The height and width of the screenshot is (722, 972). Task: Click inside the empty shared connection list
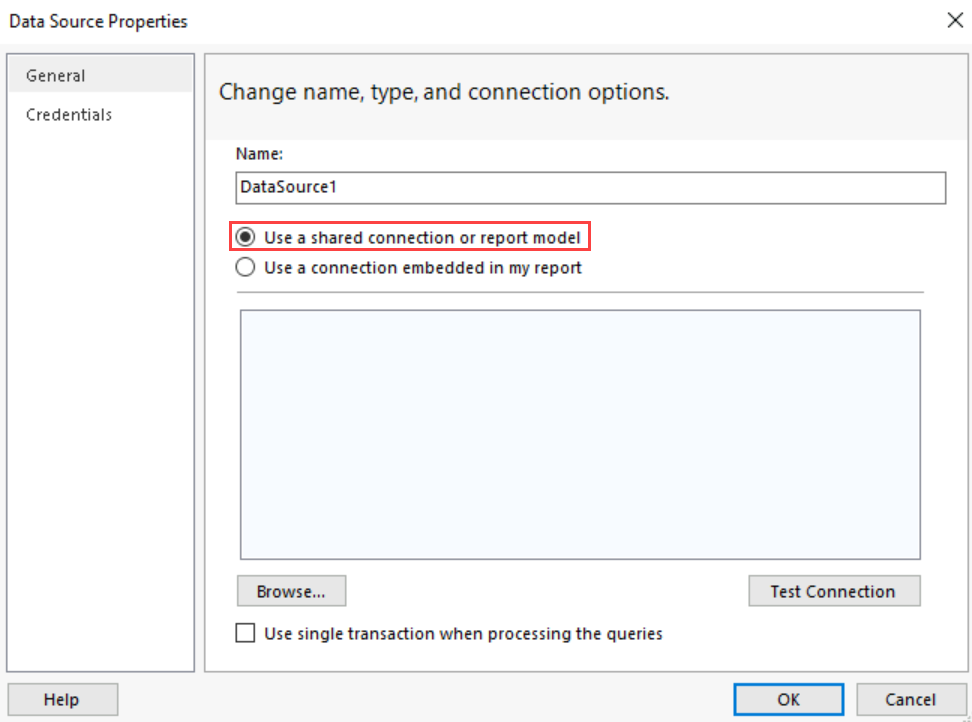580,433
